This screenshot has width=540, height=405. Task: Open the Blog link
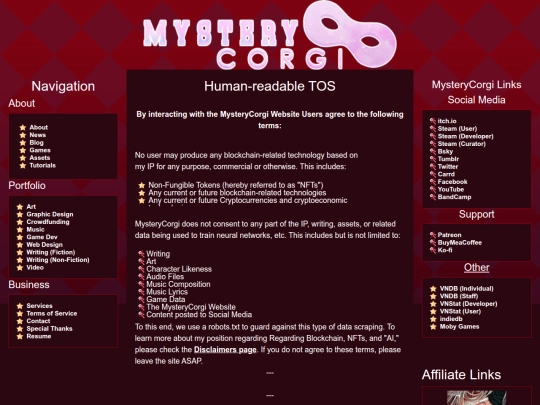pyautogui.click(x=36, y=143)
